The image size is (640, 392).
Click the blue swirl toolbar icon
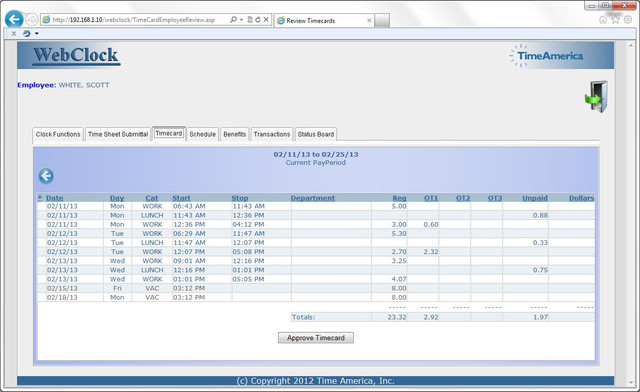27,33
